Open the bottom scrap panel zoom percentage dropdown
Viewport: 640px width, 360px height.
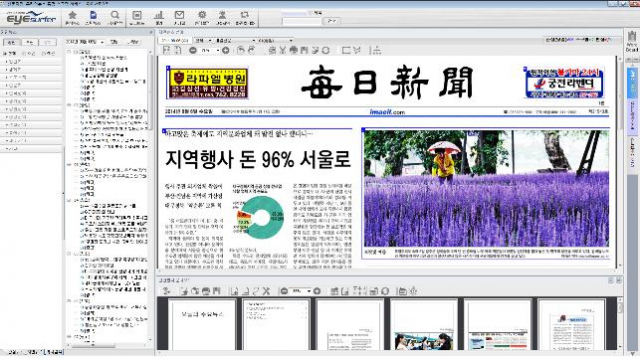pos(309,291)
